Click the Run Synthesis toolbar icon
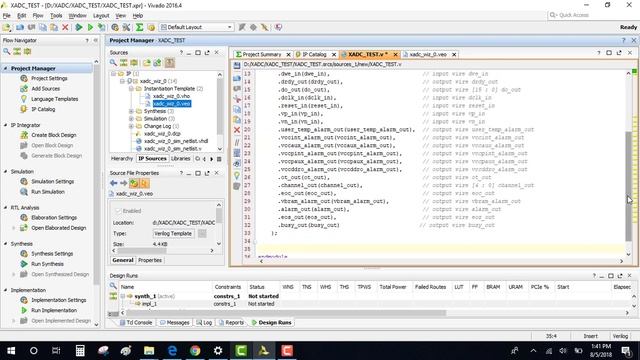This screenshot has height=360, width=640. (79, 27)
